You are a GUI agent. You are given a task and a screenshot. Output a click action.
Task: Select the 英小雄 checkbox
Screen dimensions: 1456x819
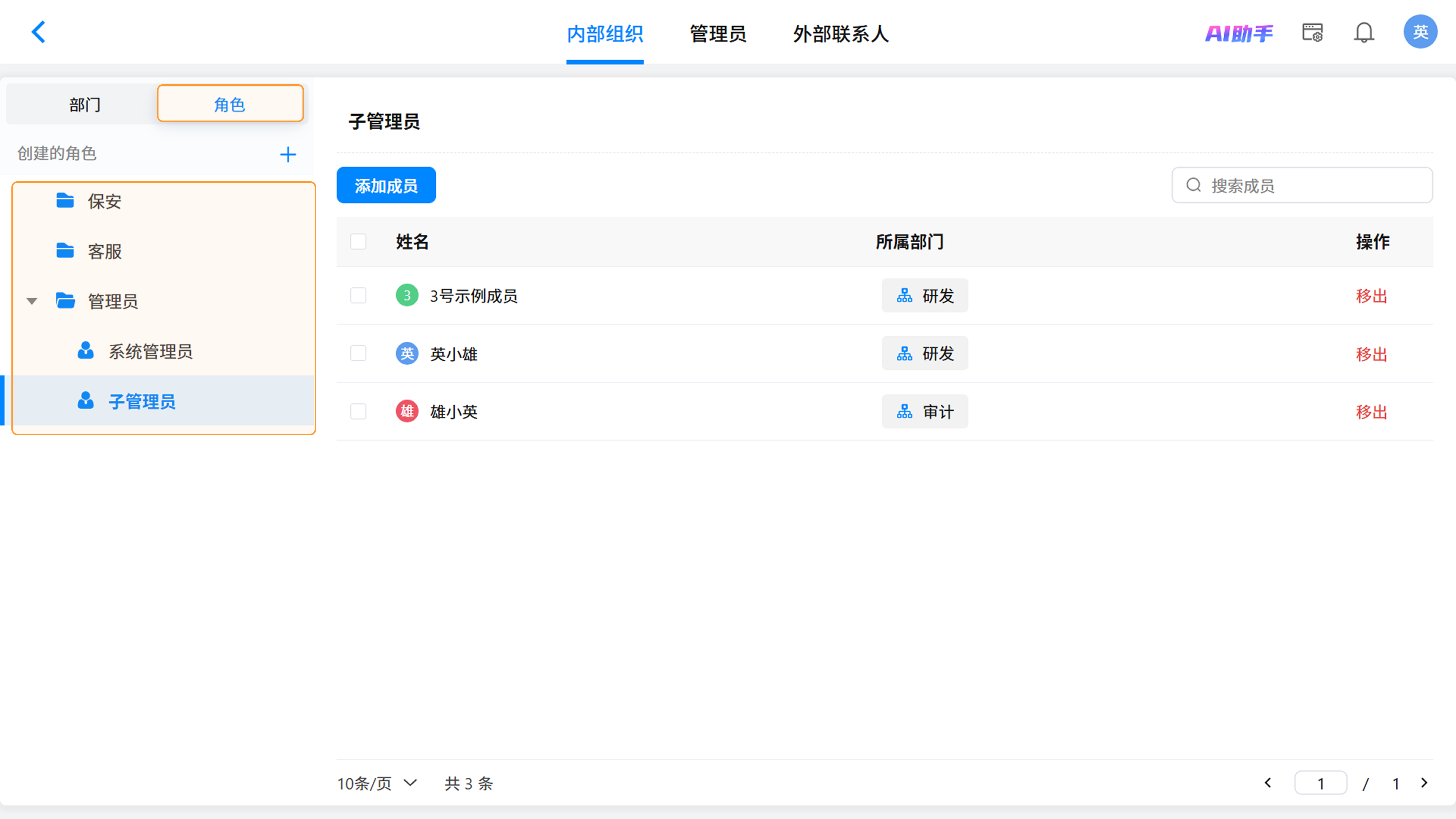tap(358, 353)
